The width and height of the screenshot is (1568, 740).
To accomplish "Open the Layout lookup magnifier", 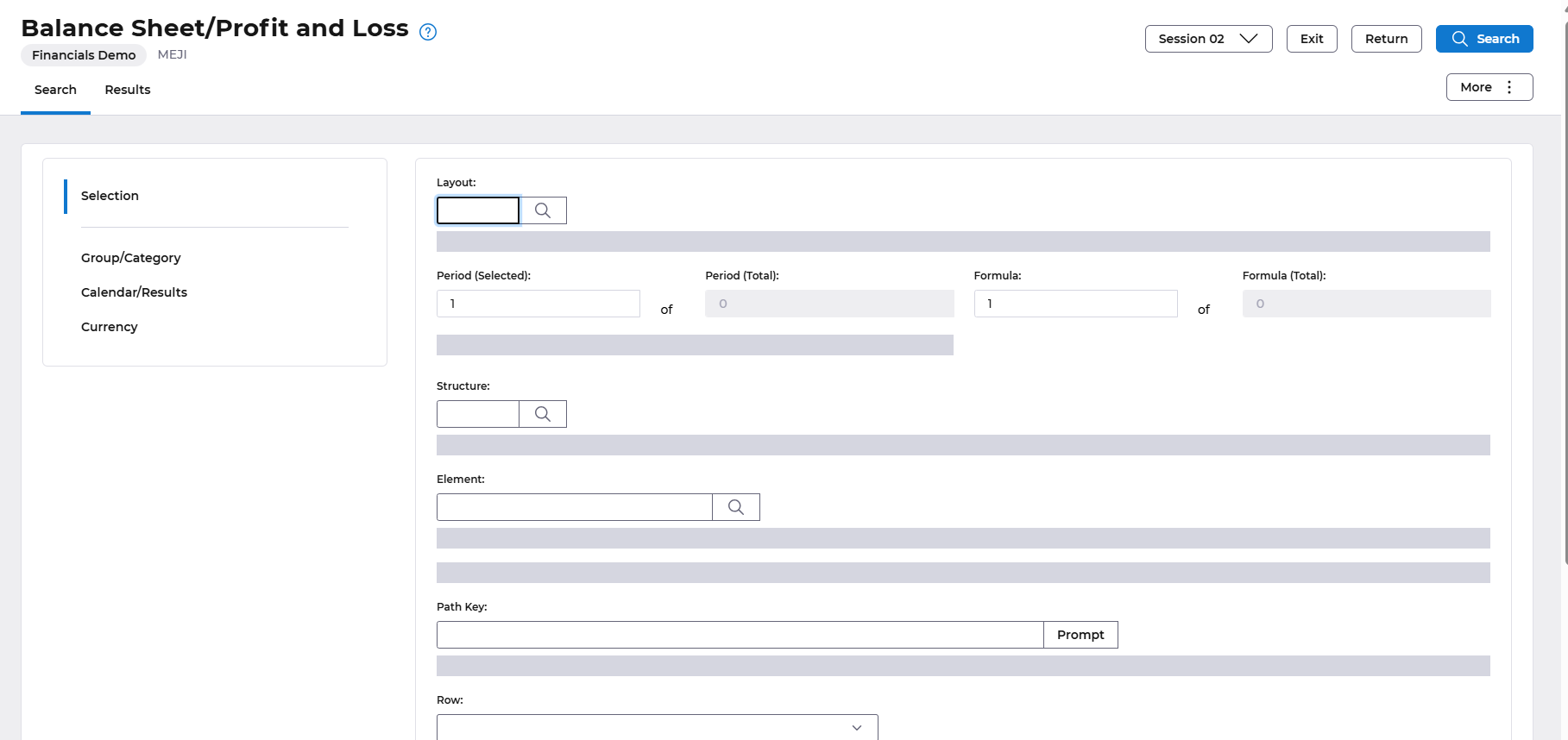I will [x=543, y=210].
